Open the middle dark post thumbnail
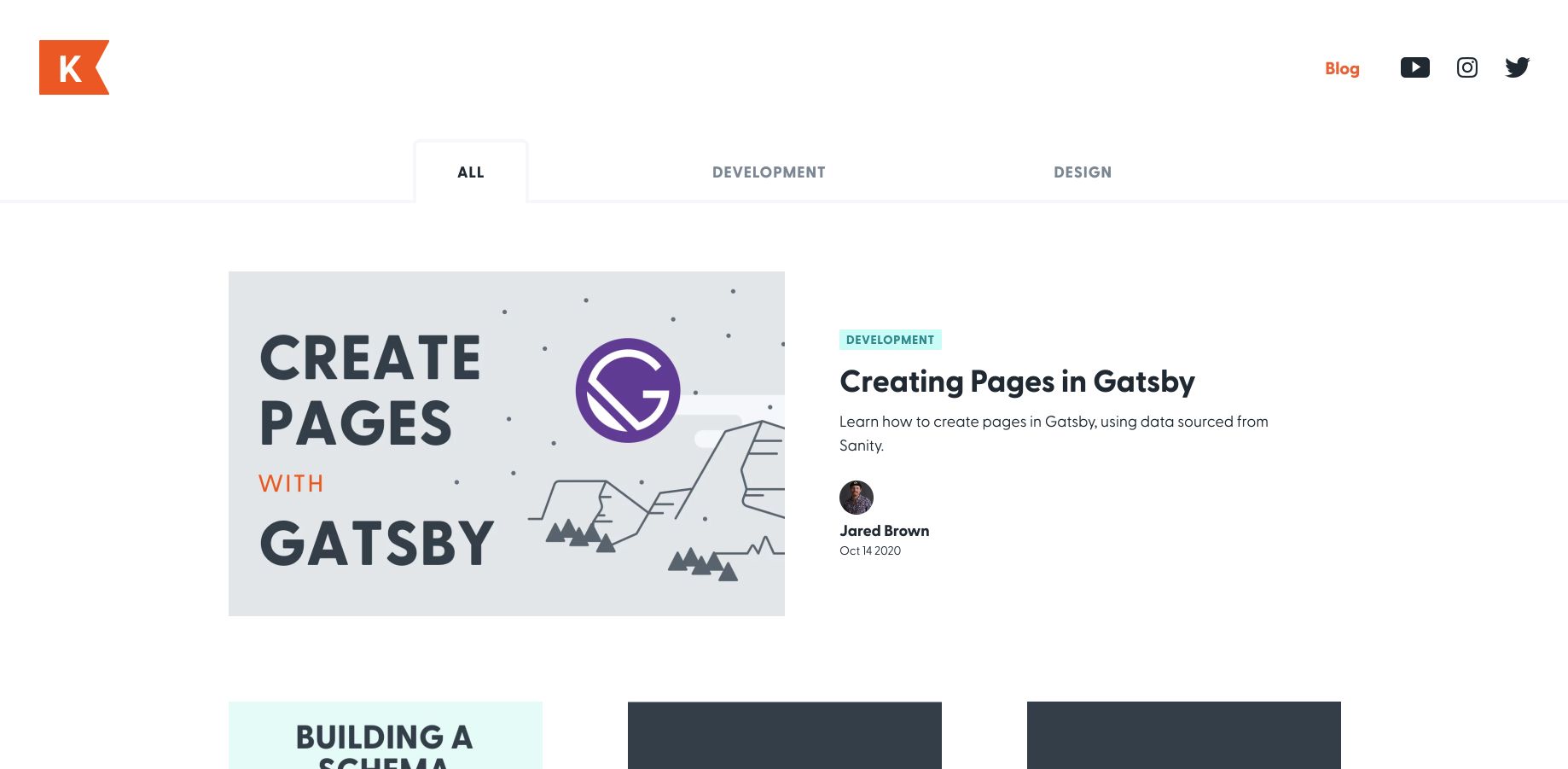Viewport: 1568px width, 769px height. pyautogui.click(x=785, y=736)
